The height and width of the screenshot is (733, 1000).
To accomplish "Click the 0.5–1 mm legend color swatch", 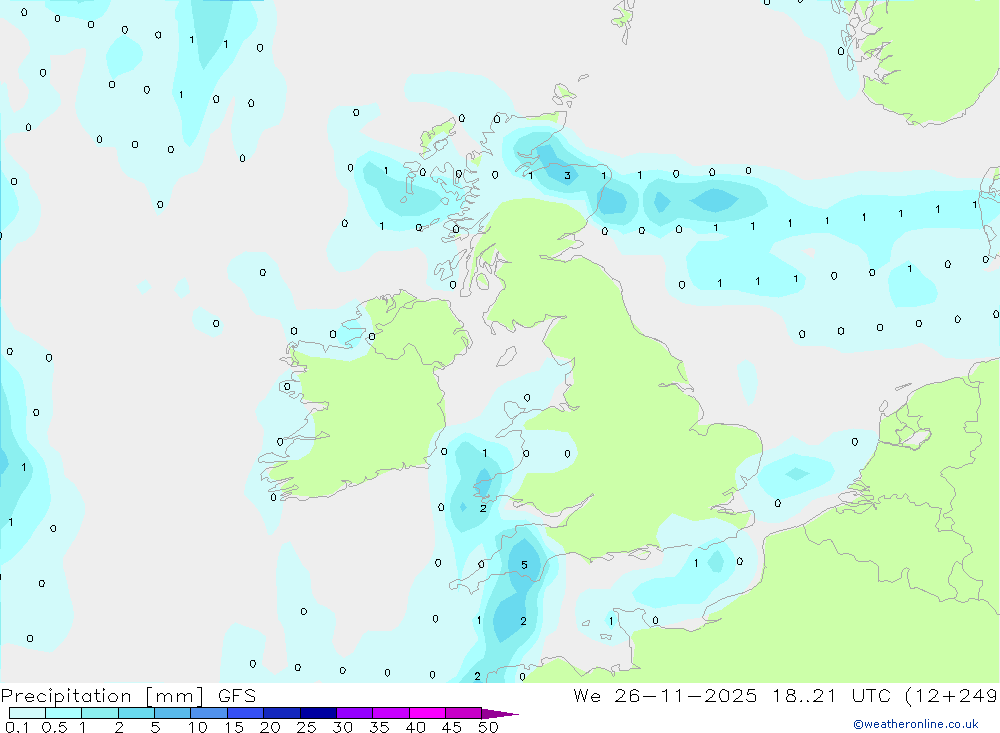I will click(64, 713).
